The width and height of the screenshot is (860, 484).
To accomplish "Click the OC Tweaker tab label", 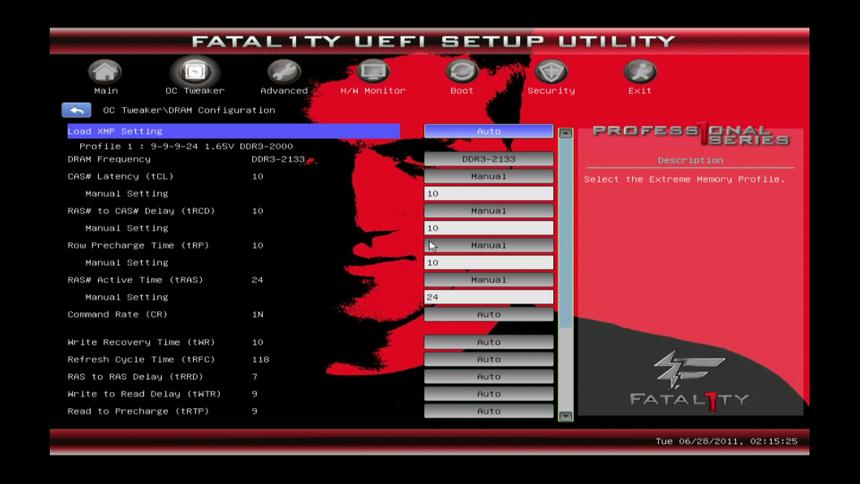I will click(x=195, y=91).
